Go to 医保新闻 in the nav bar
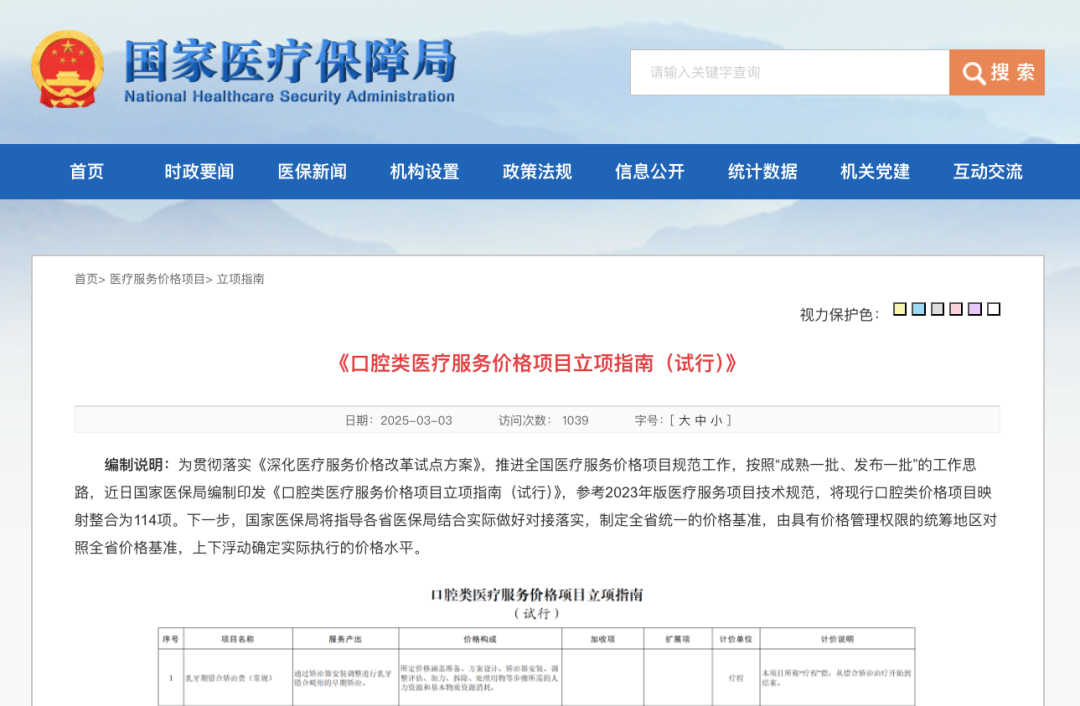Screen dimensions: 1080x706 (x=312, y=172)
